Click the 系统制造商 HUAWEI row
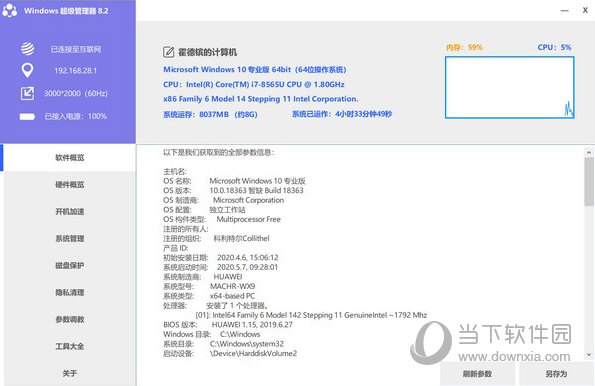The height and width of the screenshot is (386, 595). click(x=203, y=277)
